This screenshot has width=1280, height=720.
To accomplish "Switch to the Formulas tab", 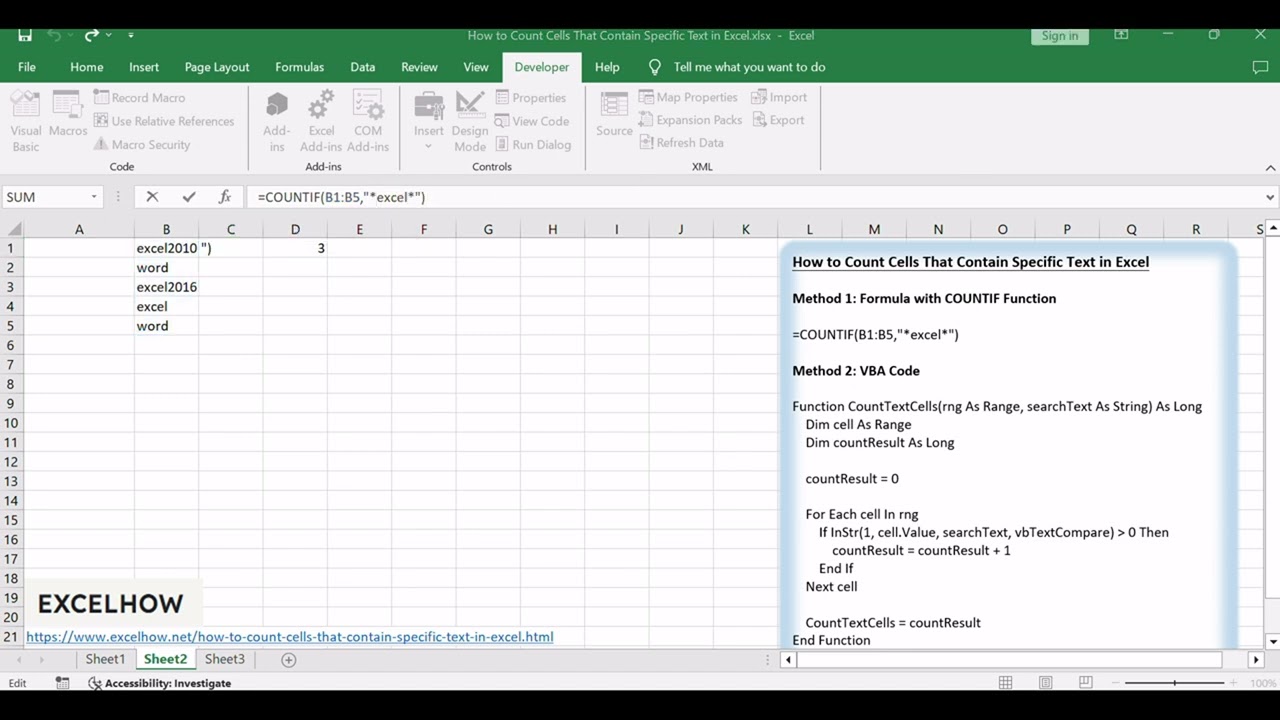I will (x=299, y=67).
